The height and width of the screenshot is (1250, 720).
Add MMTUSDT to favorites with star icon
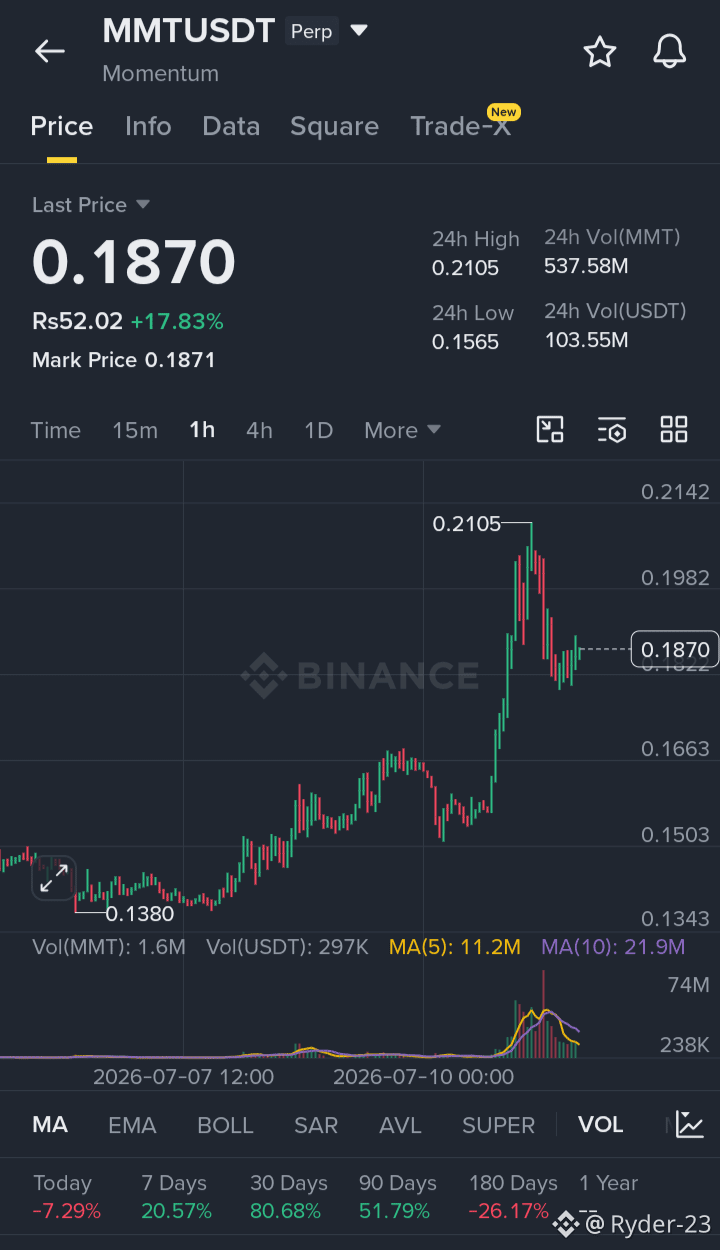click(x=600, y=51)
